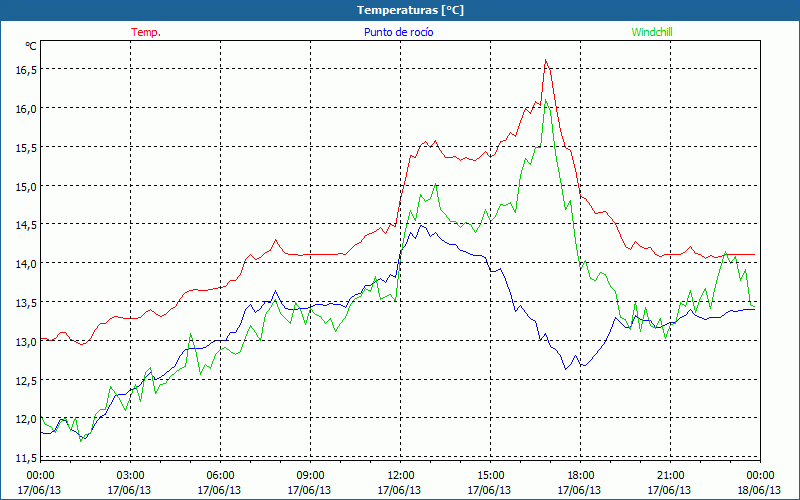The image size is (800, 500).
Task: Click the 16,0 y-axis value
Action: click(26, 109)
